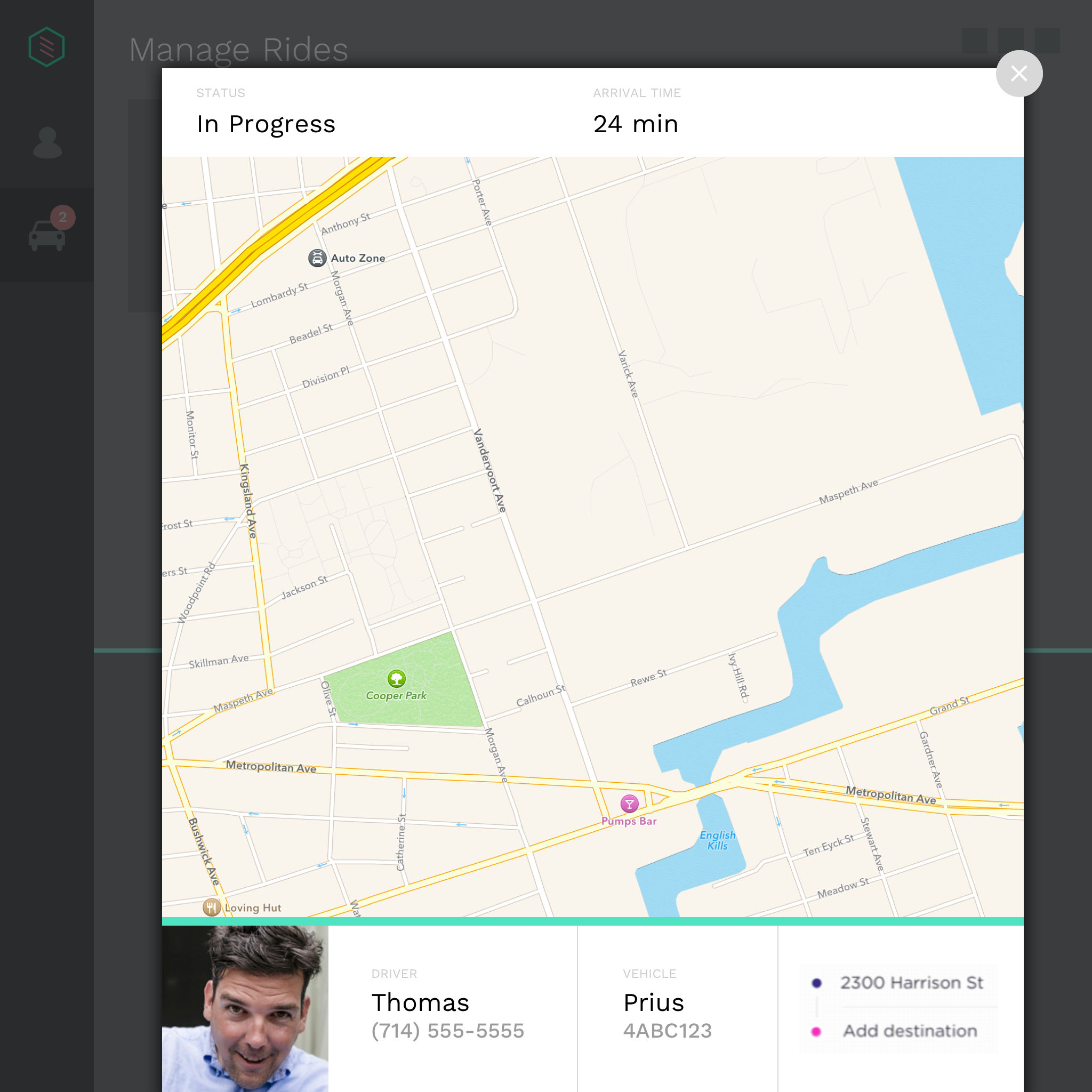The width and height of the screenshot is (1092, 1092).
Task: Click the Prius vehicle name
Action: pyautogui.click(x=653, y=1003)
